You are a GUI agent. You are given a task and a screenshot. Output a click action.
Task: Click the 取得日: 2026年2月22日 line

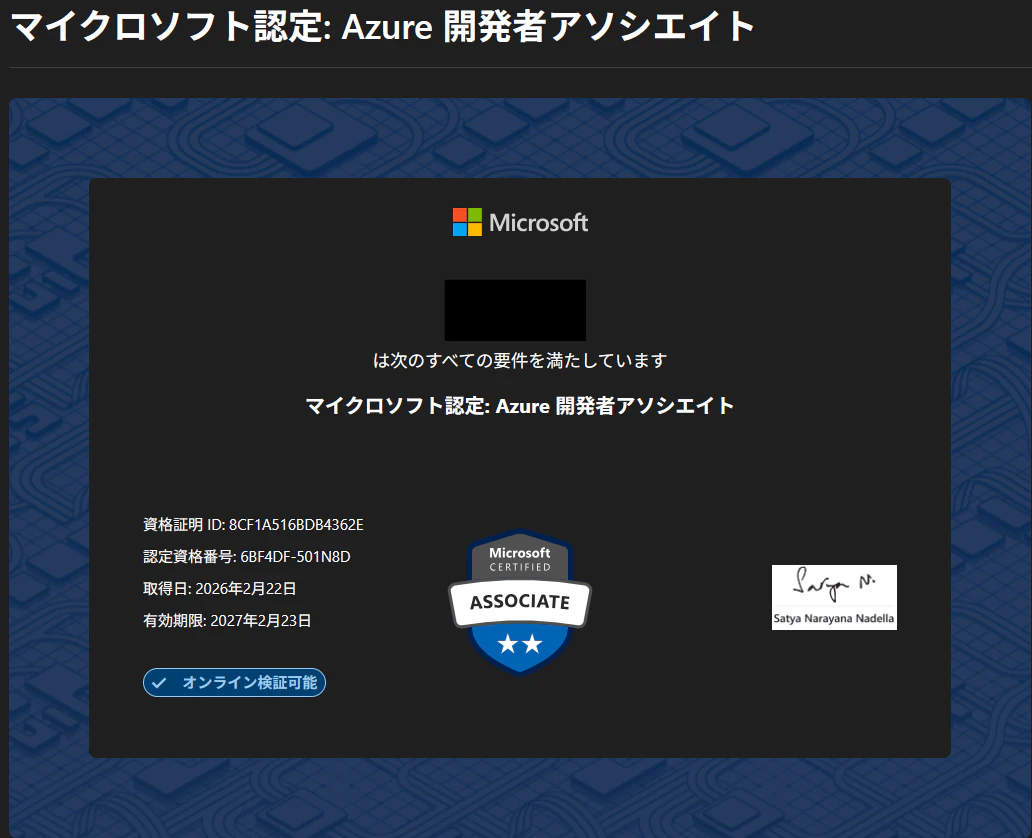coord(220,589)
